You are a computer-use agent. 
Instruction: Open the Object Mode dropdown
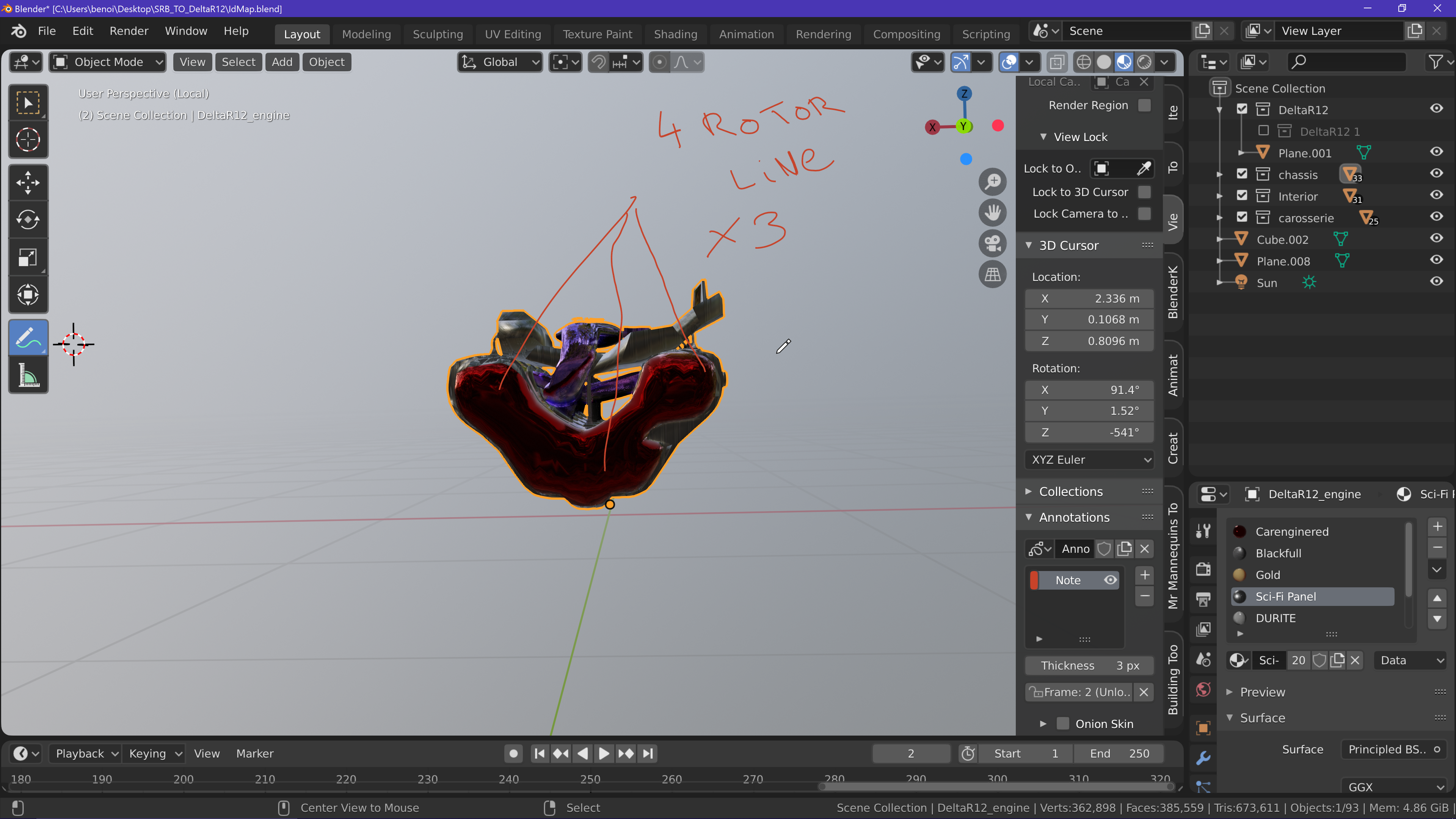point(107,62)
